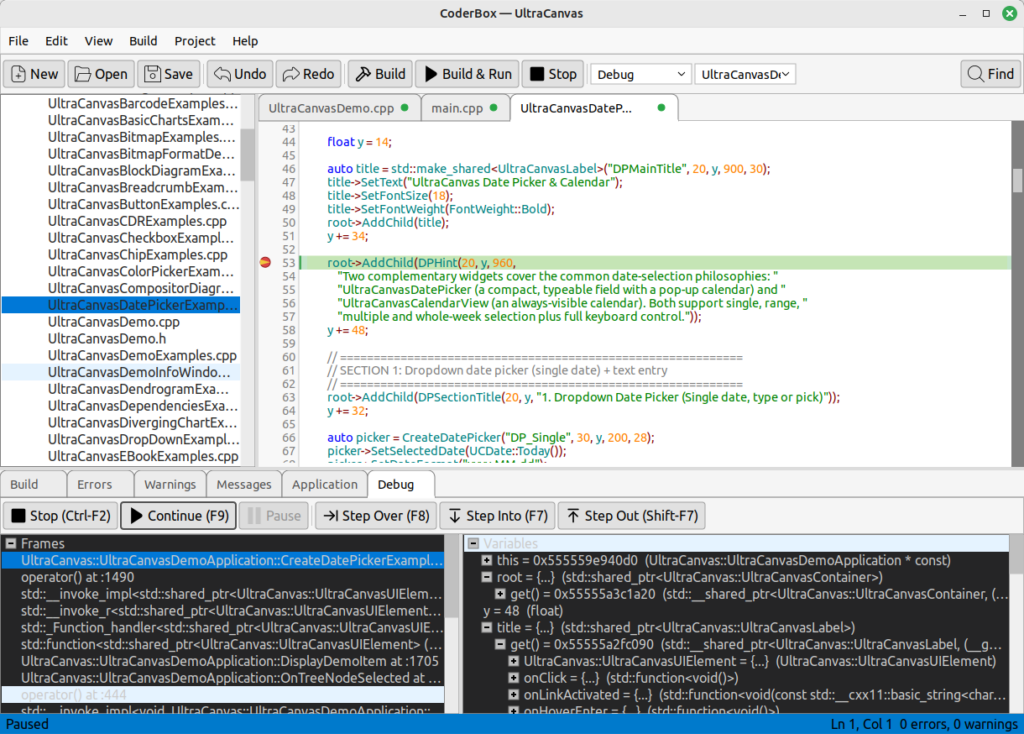Click the file tree vertical scrollbar thumb
Image resolution: width=1024 pixels, height=734 pixels.
pos(248,155)
